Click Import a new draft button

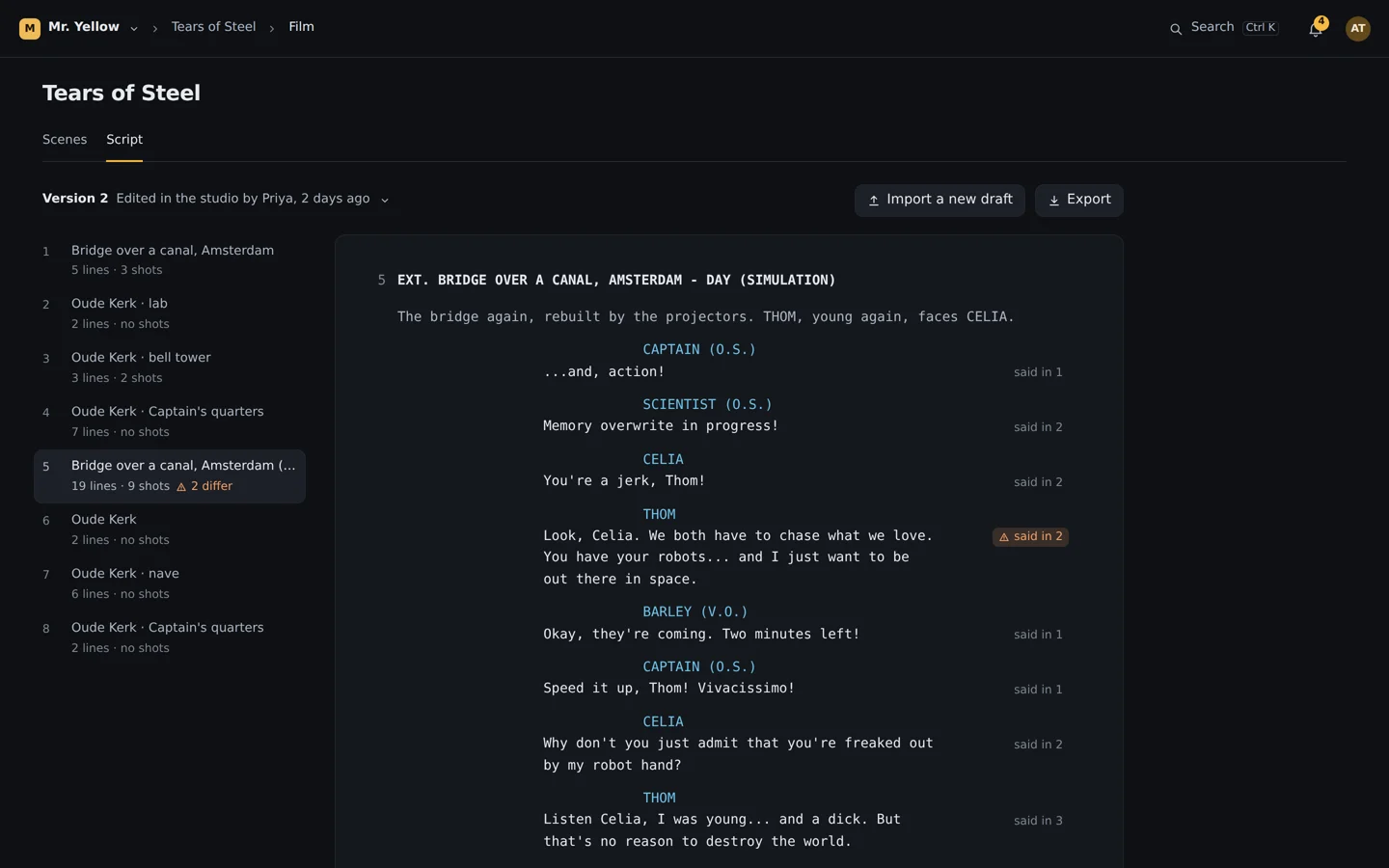(x=940, y=200)
